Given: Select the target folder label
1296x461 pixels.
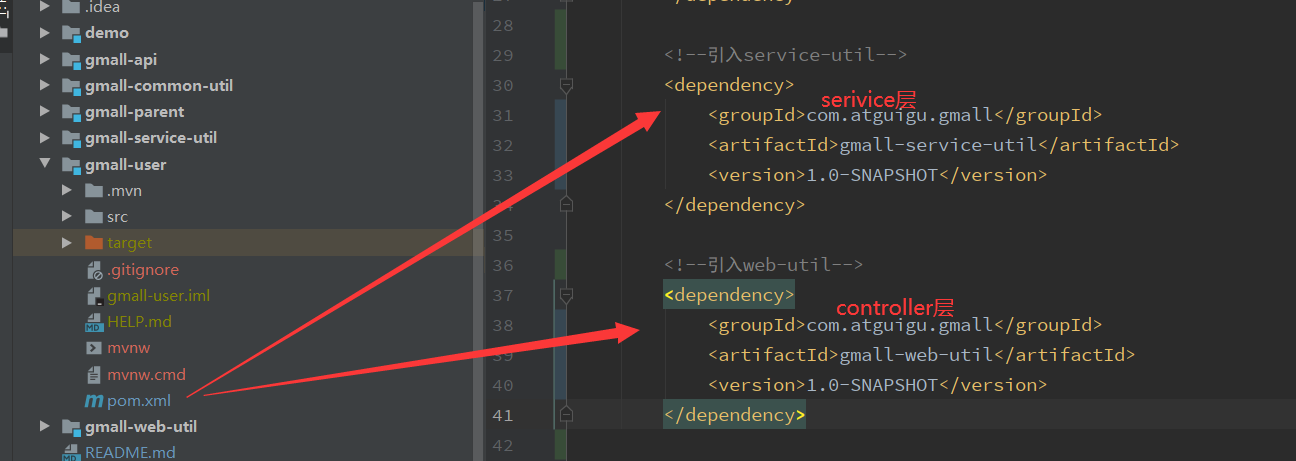Looking at the screenshot, I should (130, 242).
